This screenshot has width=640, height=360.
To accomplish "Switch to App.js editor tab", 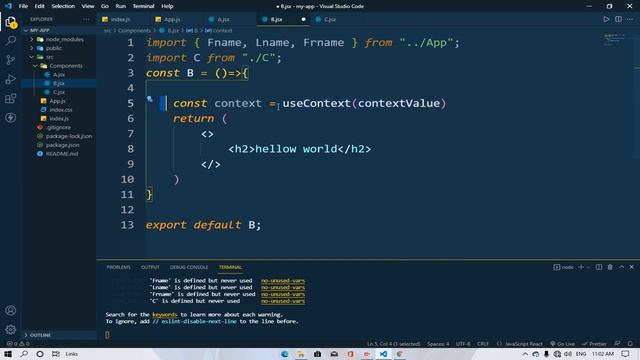I will (172, 19).
